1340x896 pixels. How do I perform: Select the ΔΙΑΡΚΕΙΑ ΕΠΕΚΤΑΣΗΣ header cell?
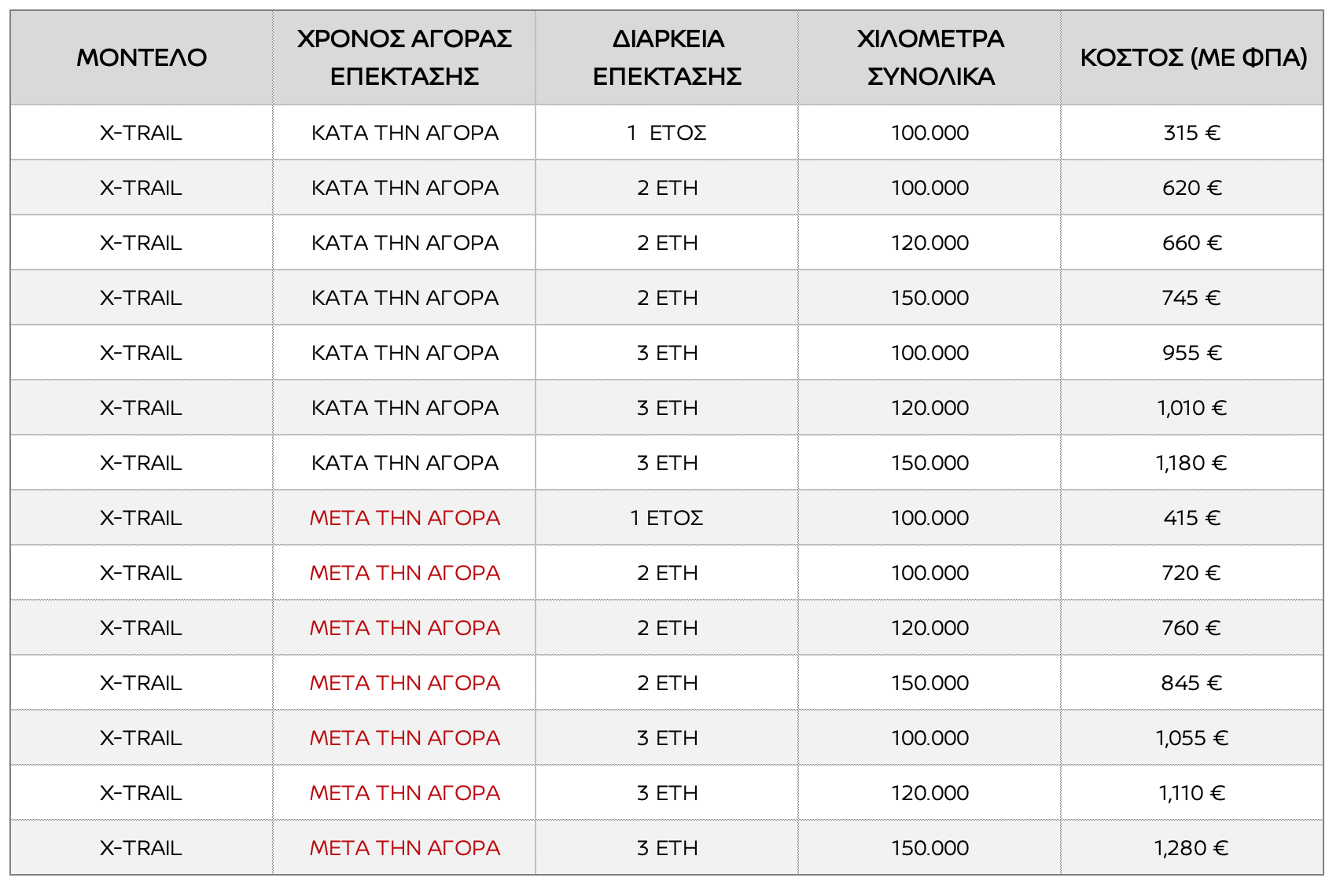667,57
